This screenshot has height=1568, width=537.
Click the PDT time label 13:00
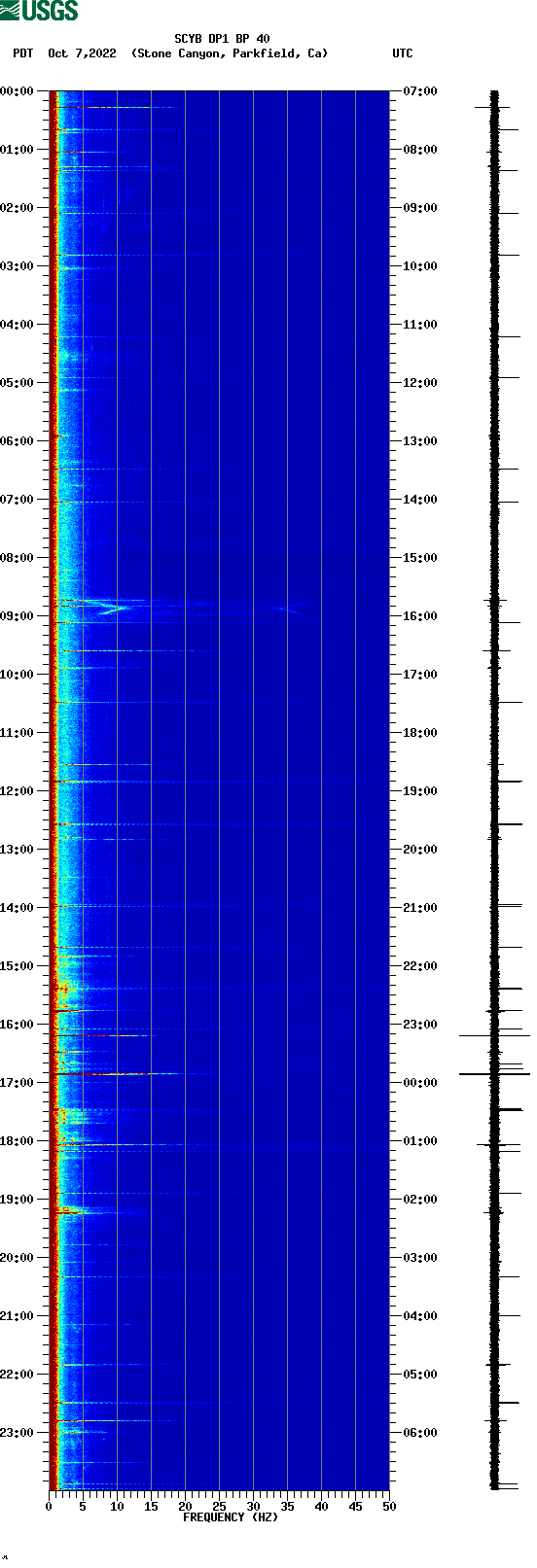pyautogui.click(x=18, y=850)
